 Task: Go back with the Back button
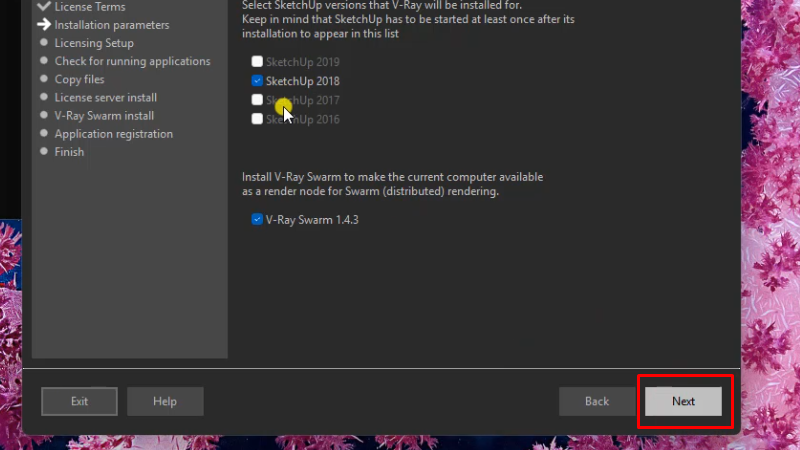pyautogui.click(x=597, y=402)
